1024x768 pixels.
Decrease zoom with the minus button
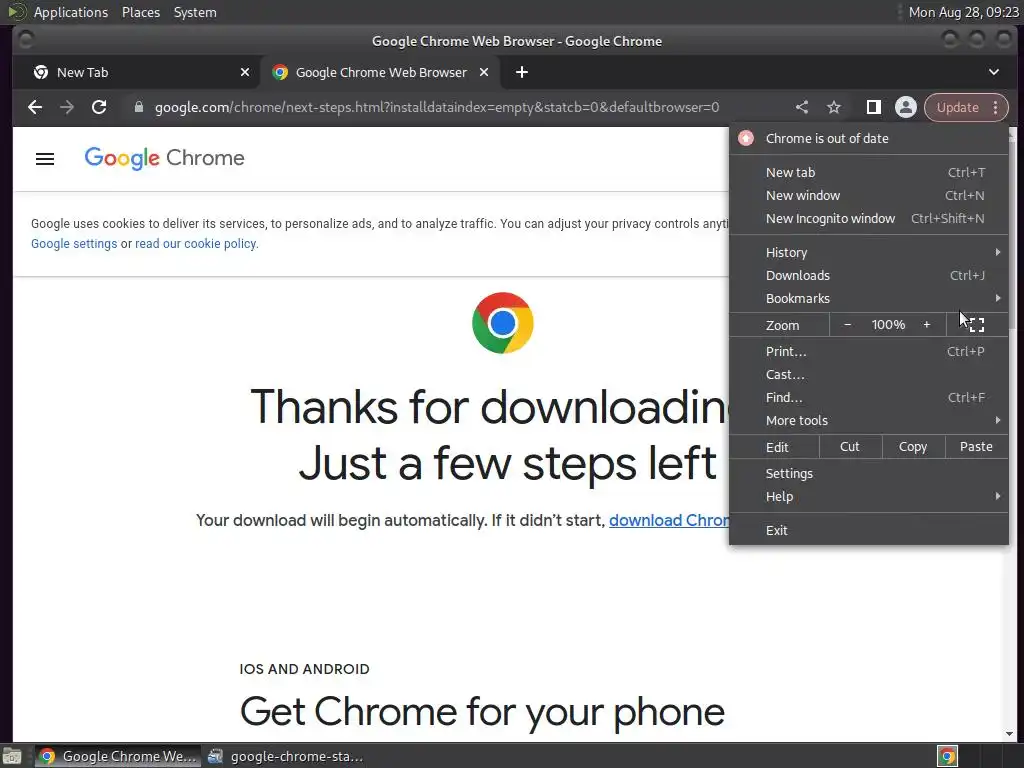tap(848, 325)
